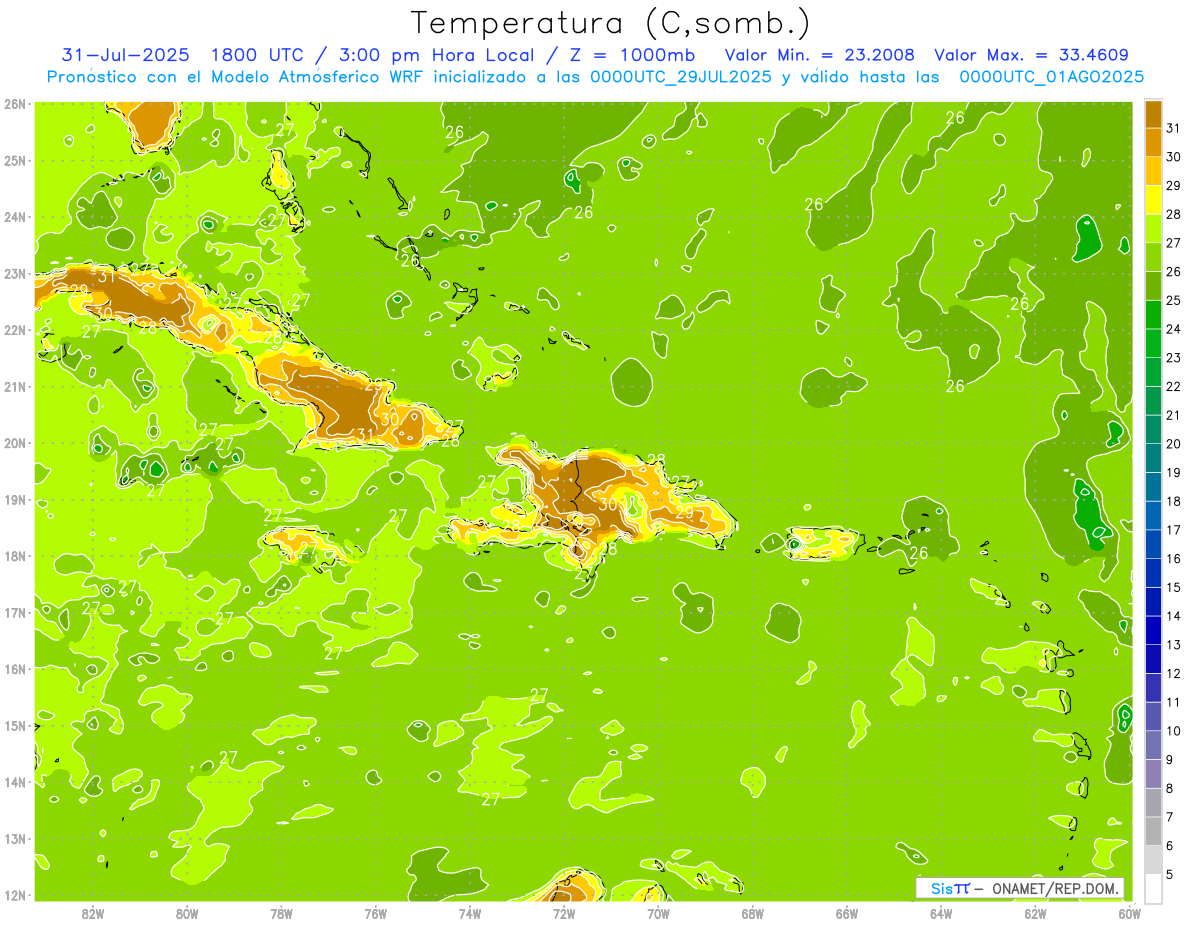Click latitude axis label '26N'
Image resolution: width=1200 pixels, height=927 pixels.
pos(15,104)
